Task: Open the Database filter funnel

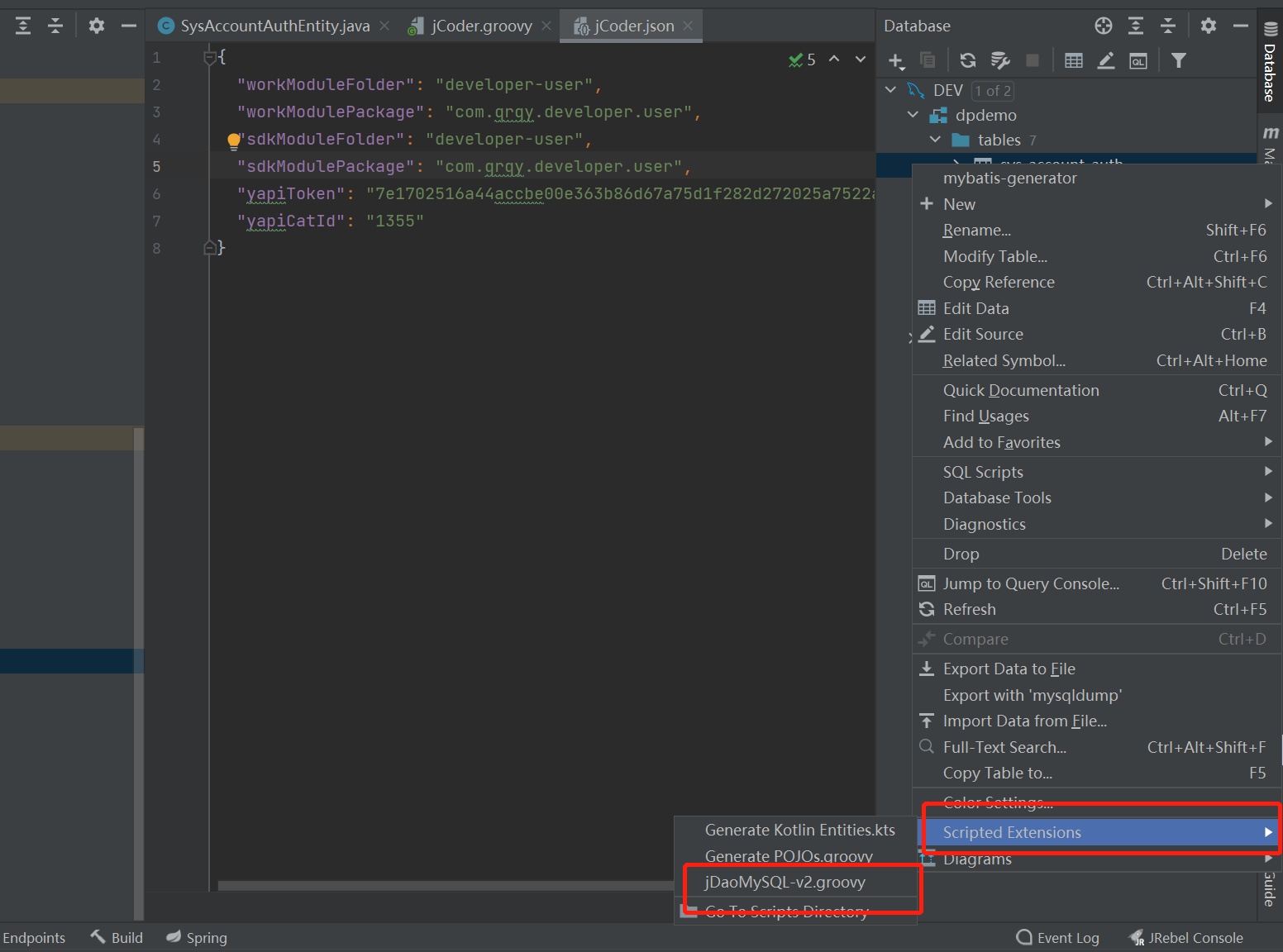Action: pos(1179,60)
